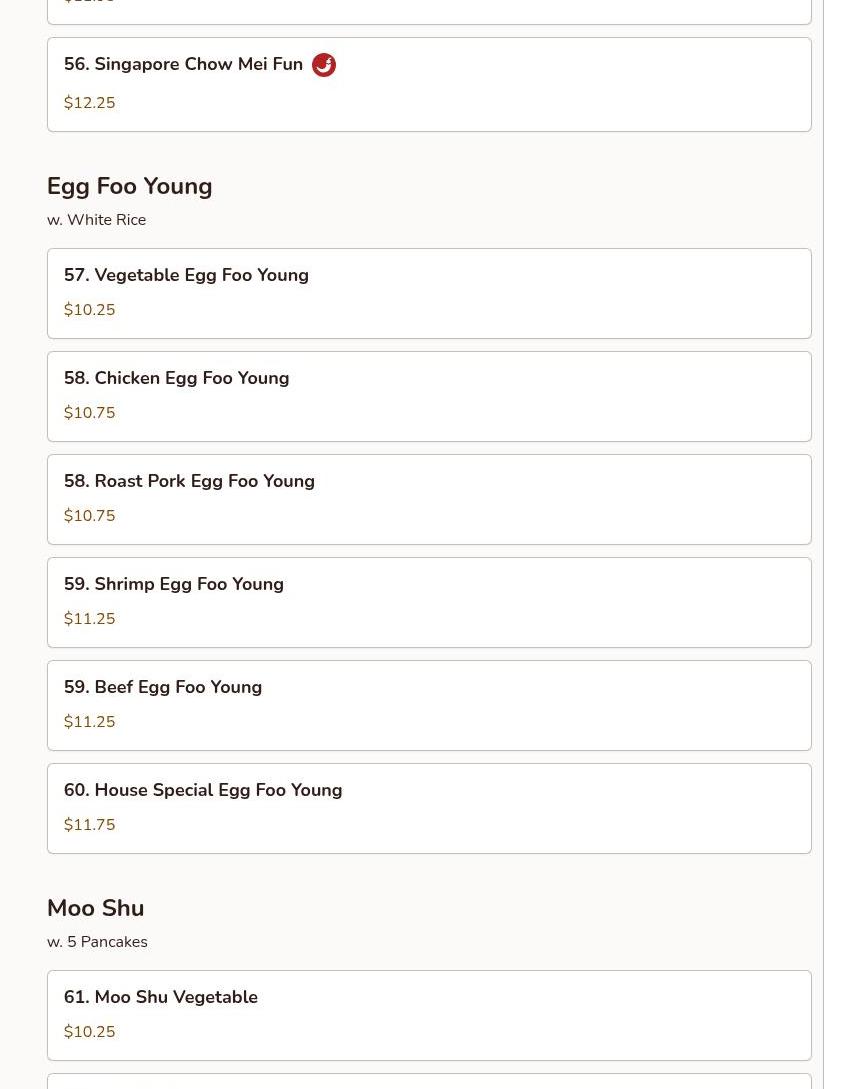844x1089 pixels.
Task: Click the 'w. White Rice' subtitle text
Action: tap(97, 219)
